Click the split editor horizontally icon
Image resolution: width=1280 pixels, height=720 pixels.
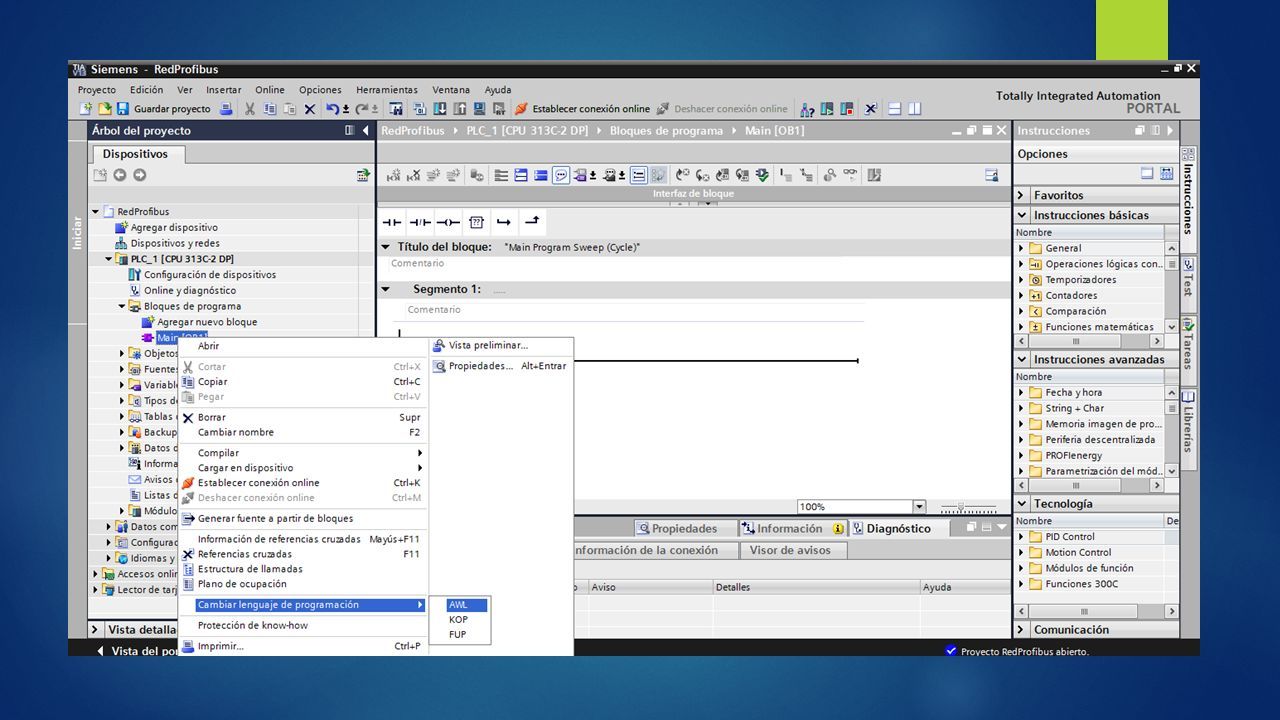click(895, 109)
